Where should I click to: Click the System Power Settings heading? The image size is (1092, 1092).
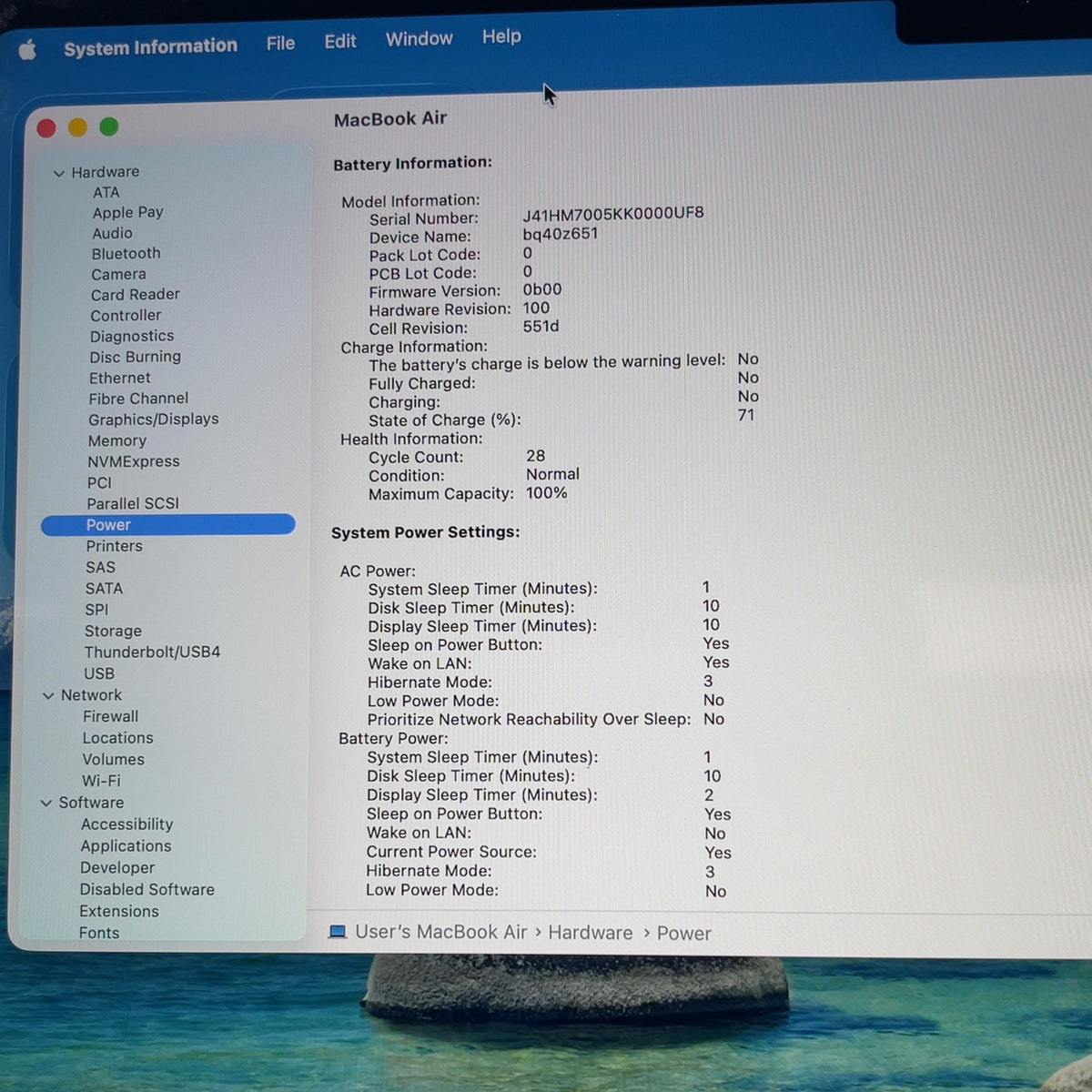(425, 532)
